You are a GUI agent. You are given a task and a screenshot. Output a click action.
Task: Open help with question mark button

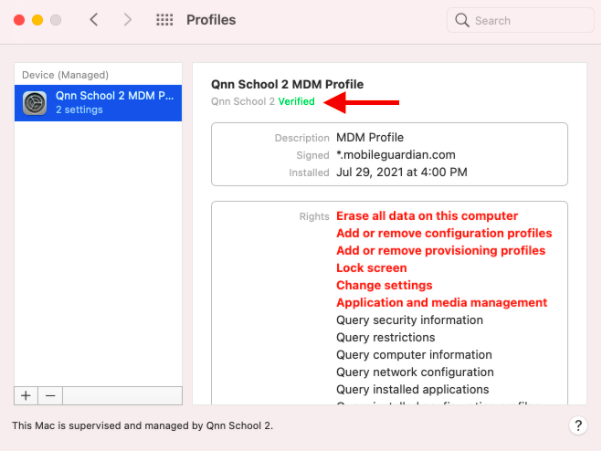click(578, 425)
